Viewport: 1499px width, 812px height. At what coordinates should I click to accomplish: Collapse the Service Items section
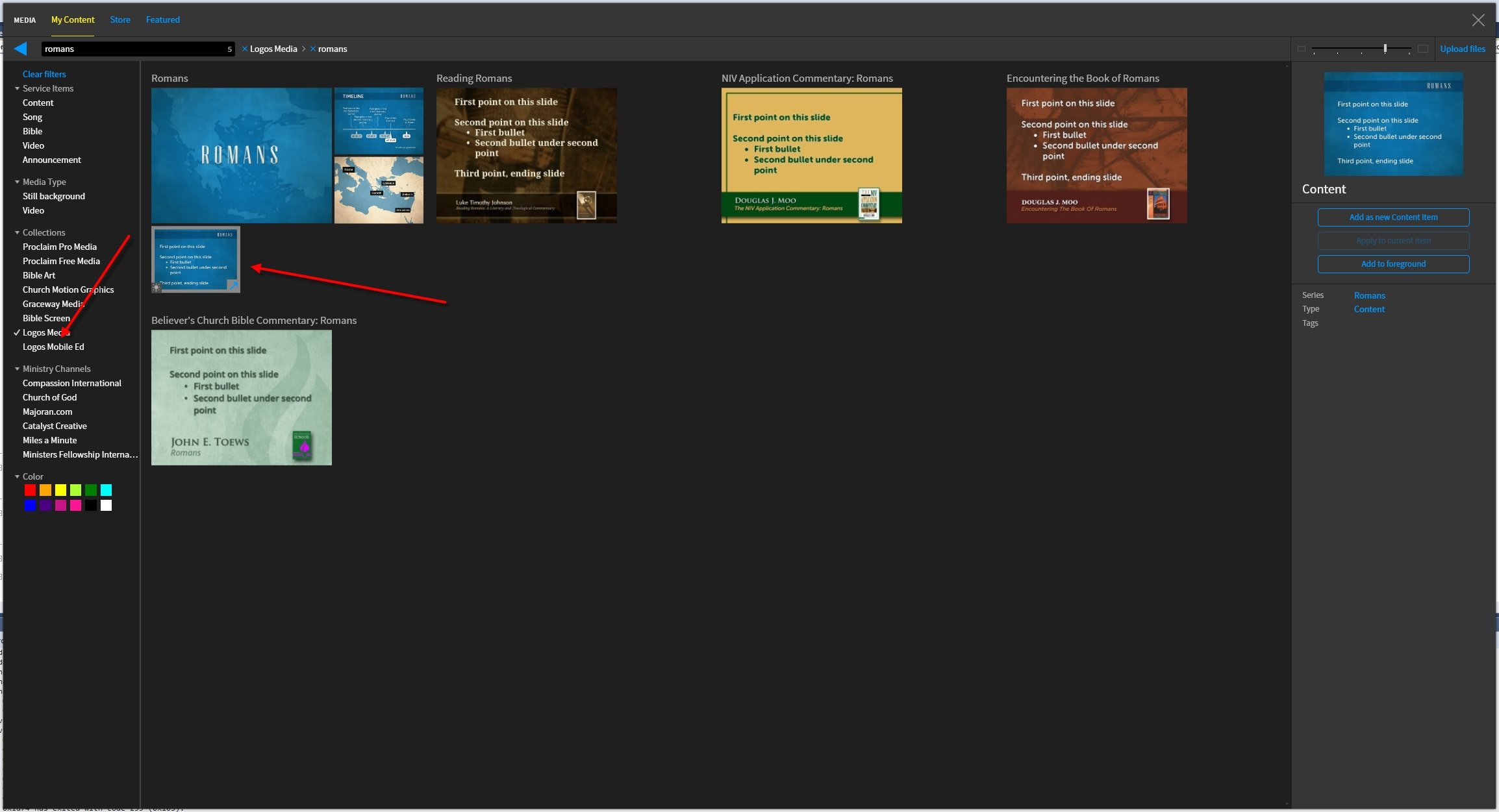tap(18, 88)
